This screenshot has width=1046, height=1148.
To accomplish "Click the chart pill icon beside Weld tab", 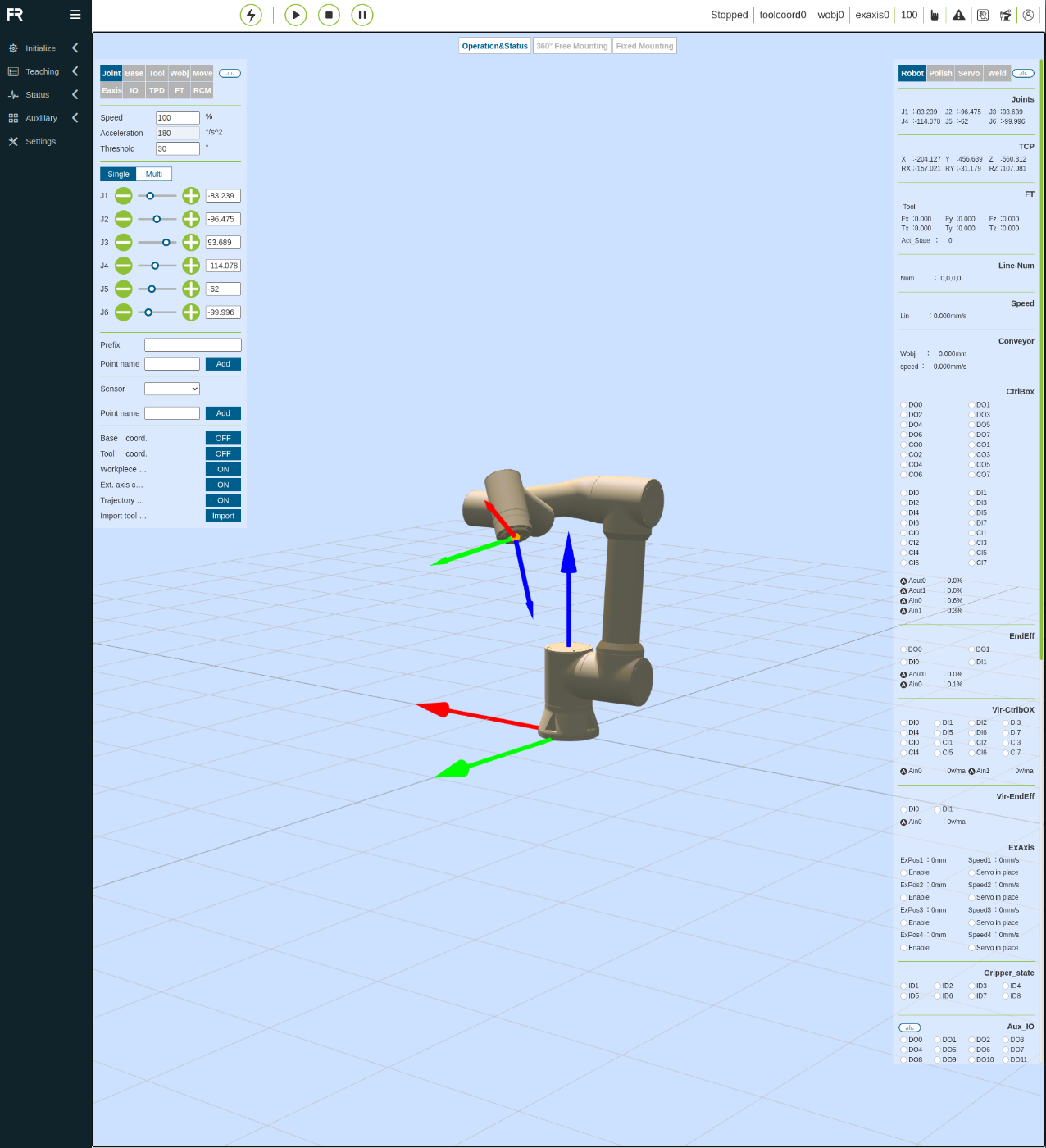I will click(1023, 73).
